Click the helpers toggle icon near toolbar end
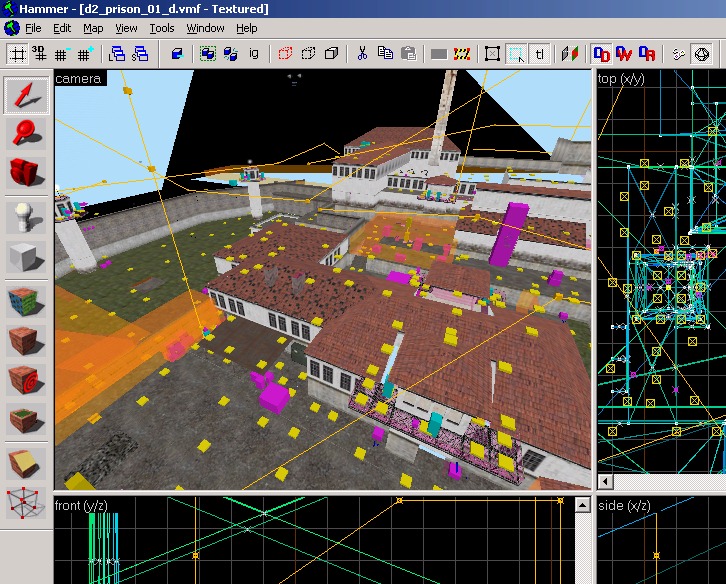The height and width of the screenshot is (584, 726). pos(679,54)
